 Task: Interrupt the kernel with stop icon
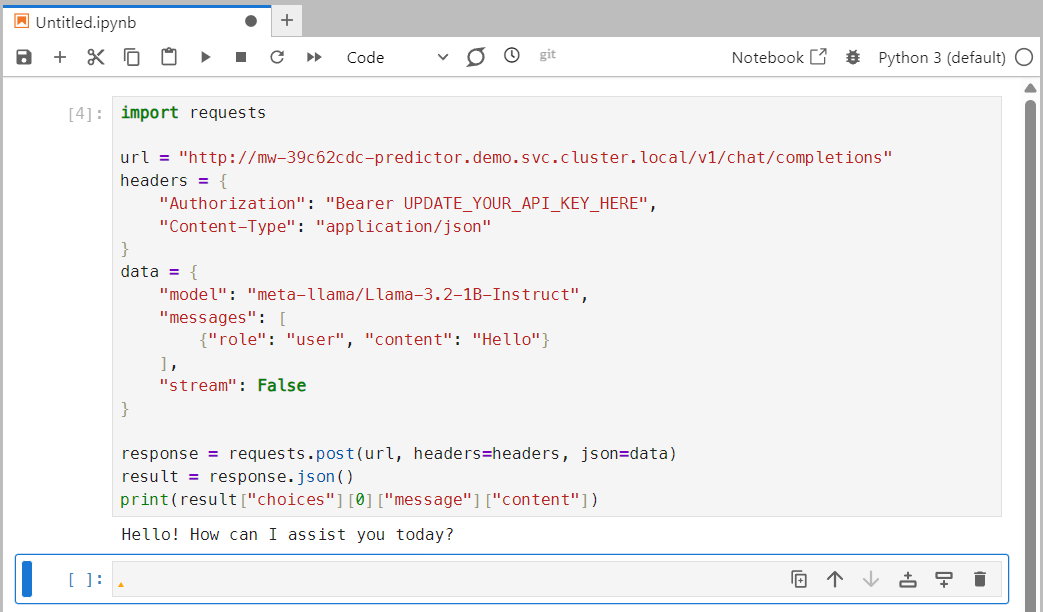click(240, 57)
